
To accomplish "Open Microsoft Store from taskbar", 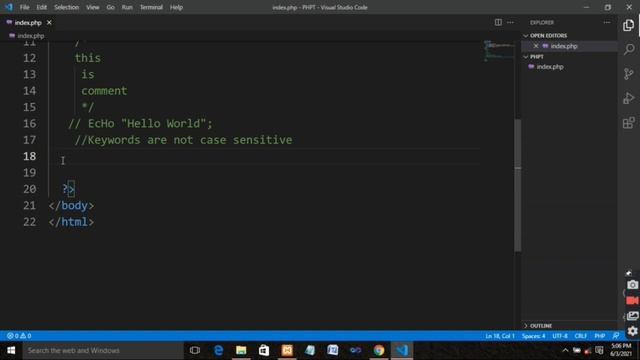I will tap(264, 350).
